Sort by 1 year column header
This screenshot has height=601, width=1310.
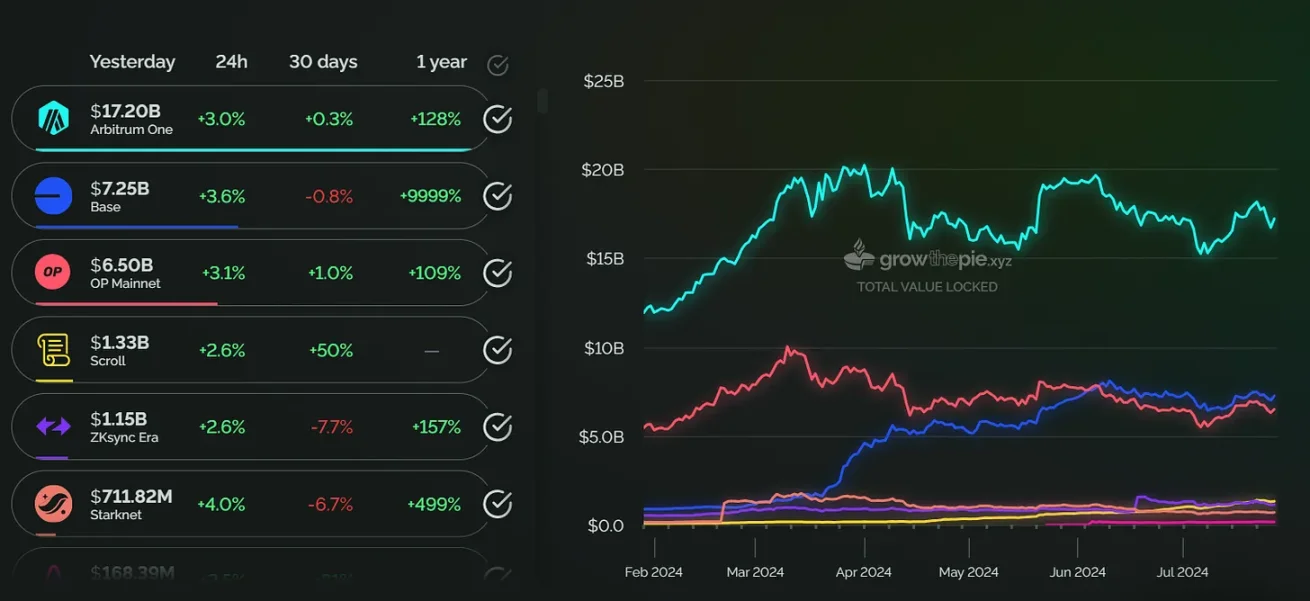441,62
